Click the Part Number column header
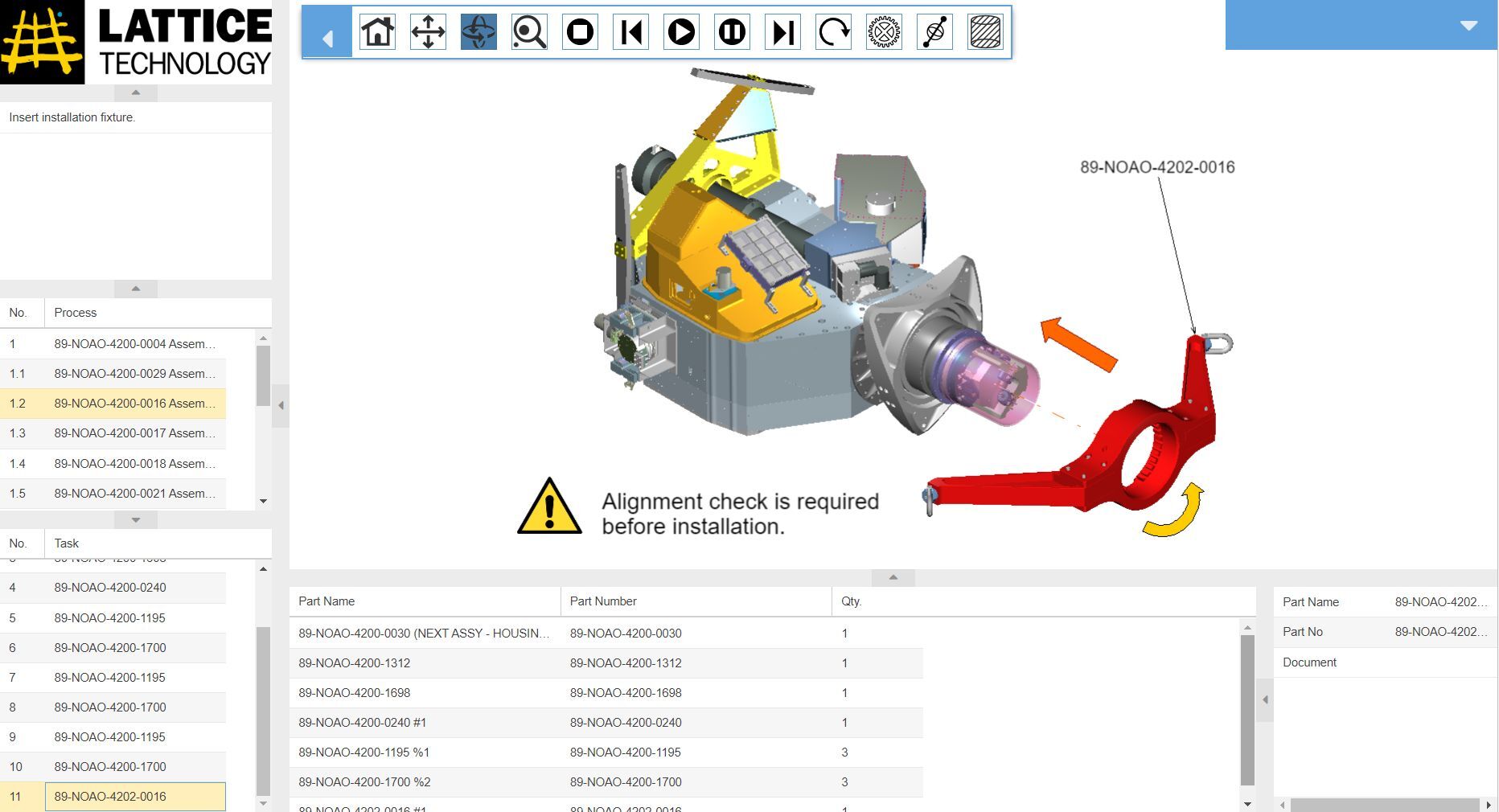 [603, 601]
